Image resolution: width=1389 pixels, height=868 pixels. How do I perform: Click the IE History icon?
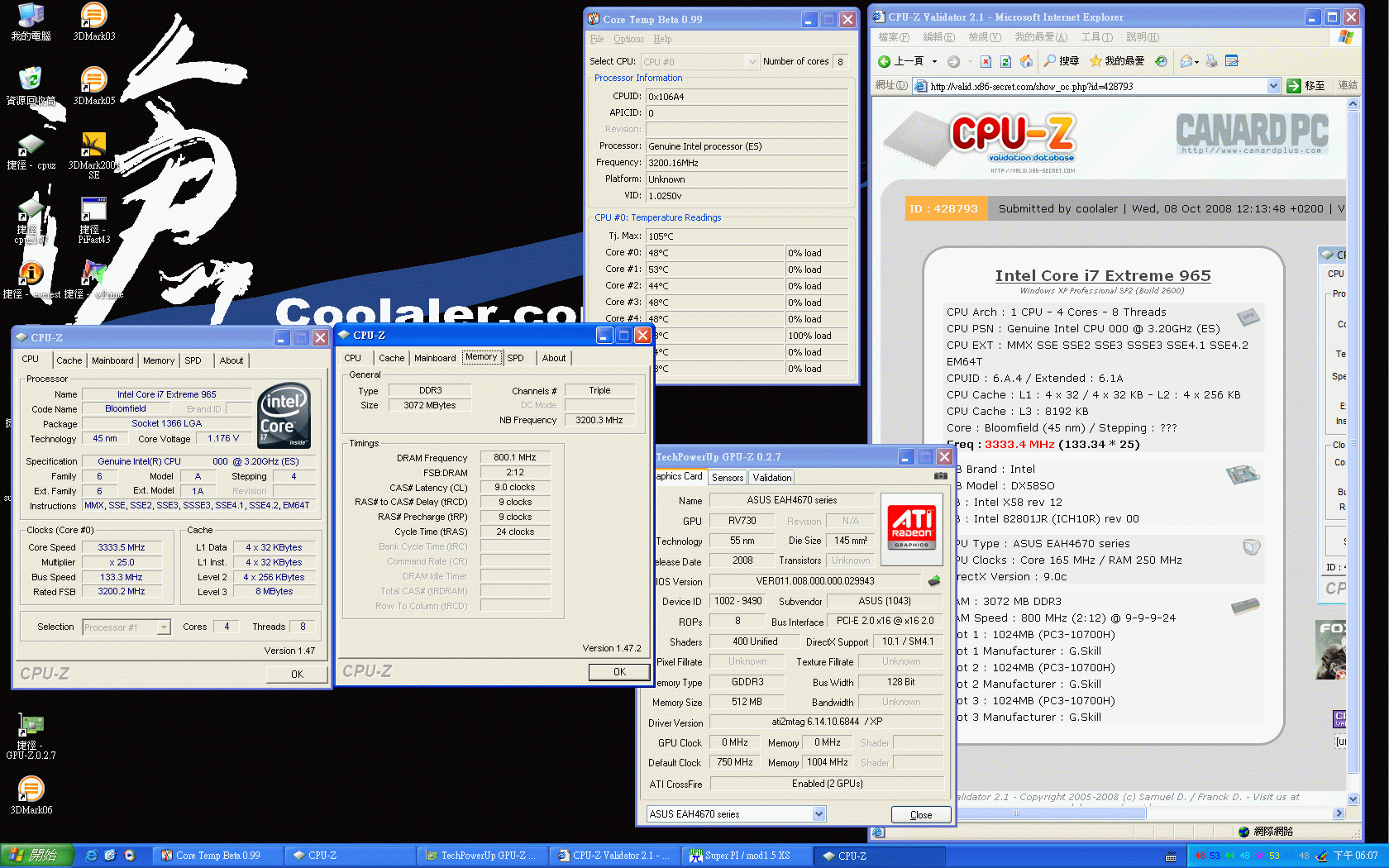coord(1161,61)
